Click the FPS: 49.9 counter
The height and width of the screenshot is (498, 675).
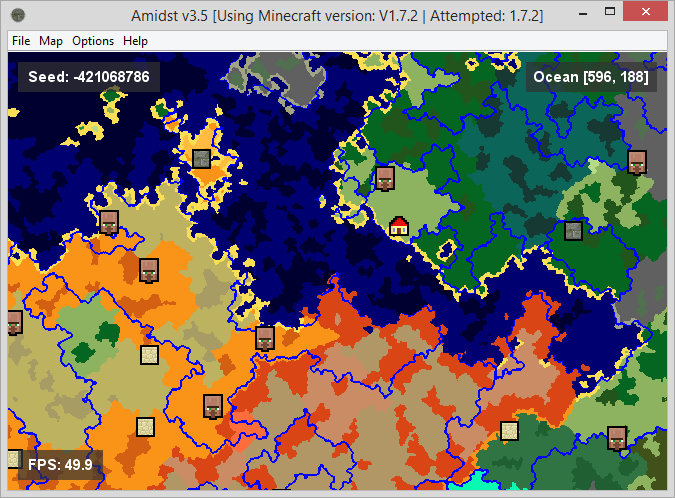pyautogui.click(x=60, y=465)
